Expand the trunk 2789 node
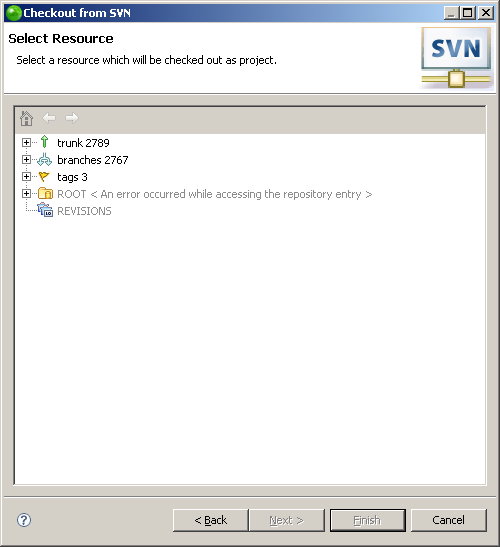Viewport: 500px width, 547px height. [26, 142]
